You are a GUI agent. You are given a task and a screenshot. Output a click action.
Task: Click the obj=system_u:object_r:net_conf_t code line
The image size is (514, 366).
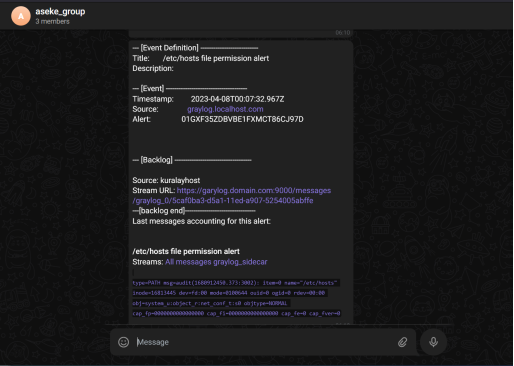[211, 303]
